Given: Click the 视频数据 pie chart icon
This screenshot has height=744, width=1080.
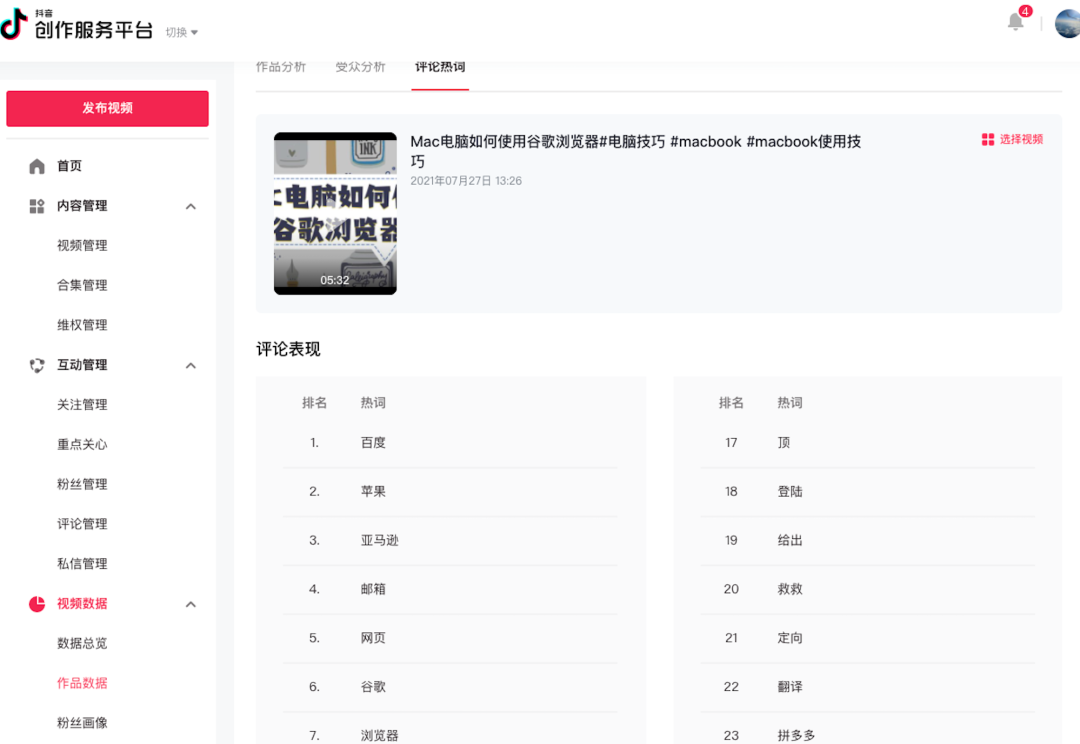Looking at the screenshot, I should pos(37,604).
